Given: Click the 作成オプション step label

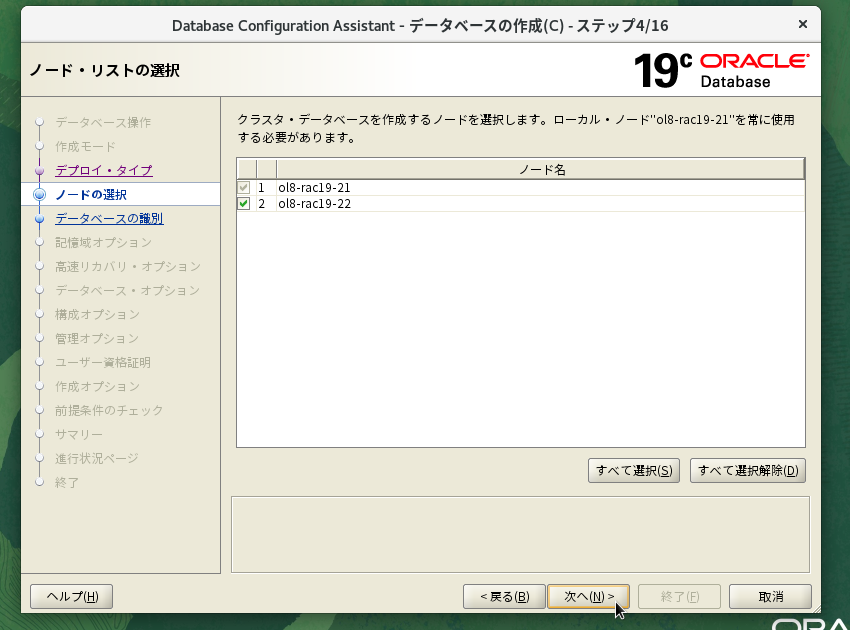Looking at the screenshot, I should coord(97,387).
